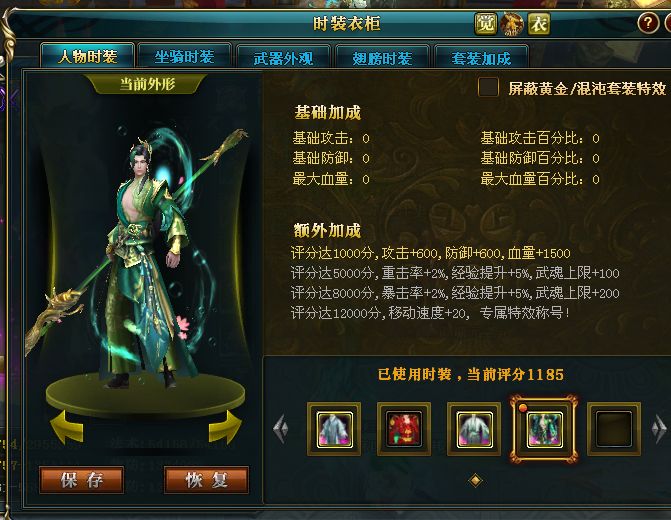This screenshot has height=520, width=671.
Task: Select the first pale blue costume thumbnail
Action: 334,429
